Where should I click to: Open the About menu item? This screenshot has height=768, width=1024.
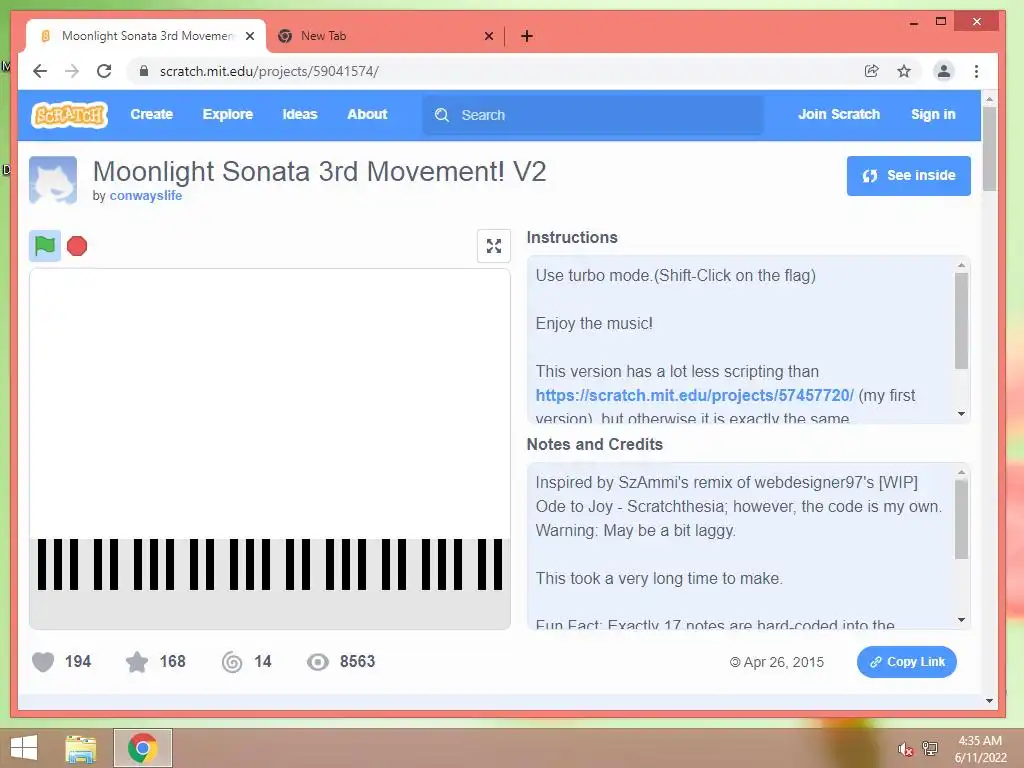[367, 114]
